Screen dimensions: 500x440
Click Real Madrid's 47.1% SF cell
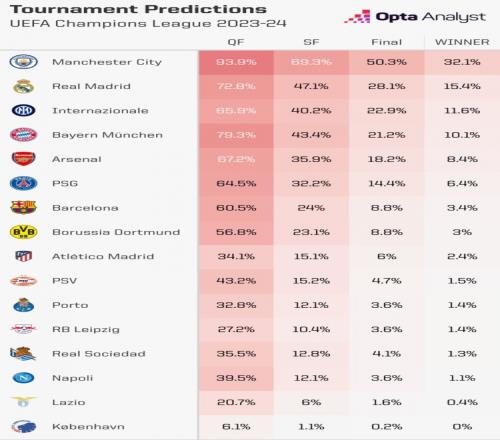coord(311,86)
